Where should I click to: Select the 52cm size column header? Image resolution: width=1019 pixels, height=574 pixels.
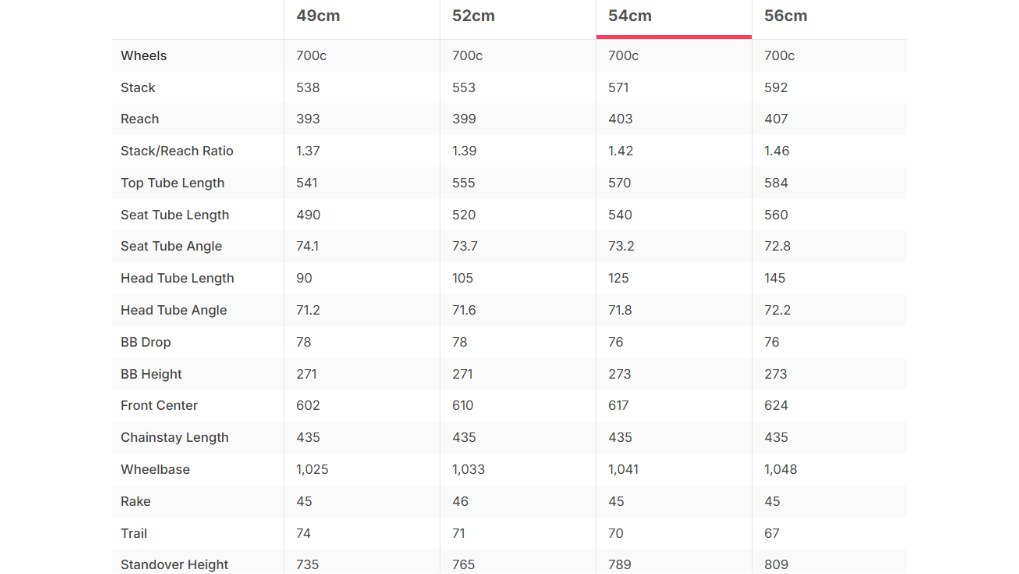(473, 16)
